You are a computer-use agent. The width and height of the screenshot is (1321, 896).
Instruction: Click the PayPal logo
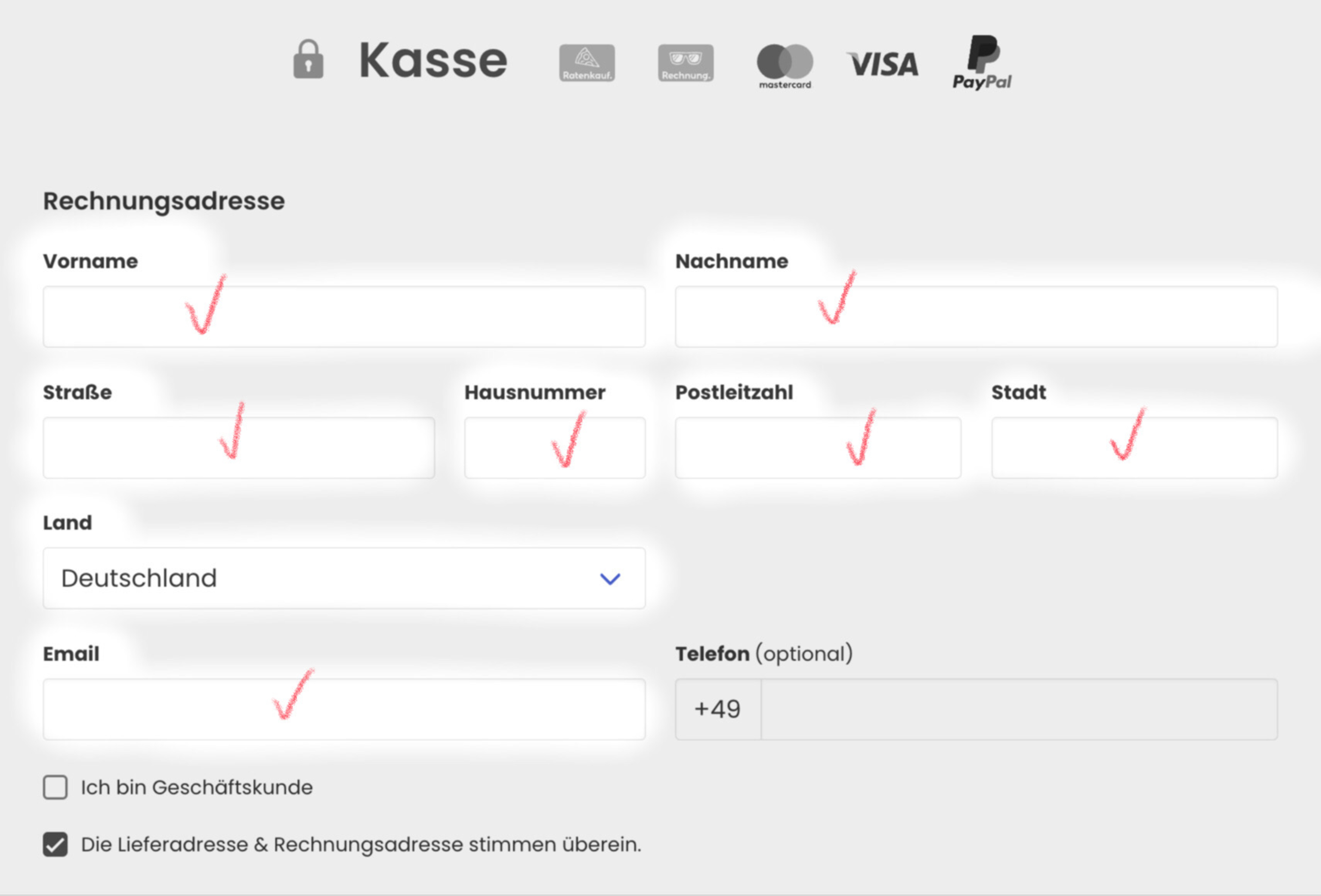click(982, 62)
